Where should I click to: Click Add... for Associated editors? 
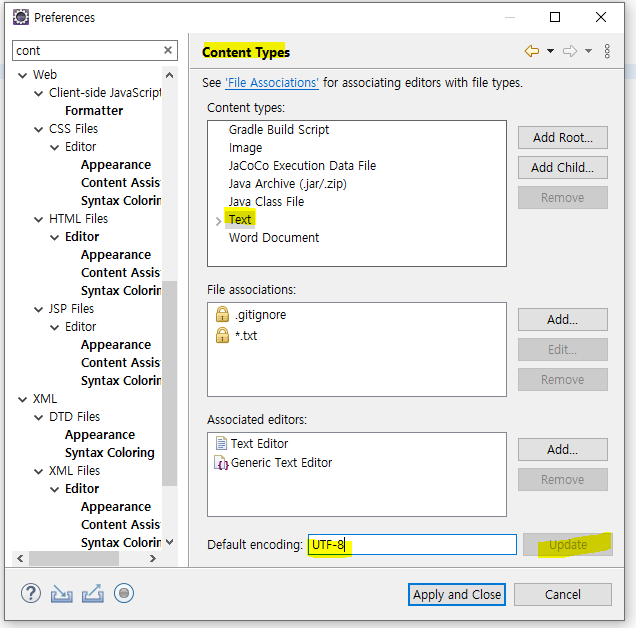point(563,449)
